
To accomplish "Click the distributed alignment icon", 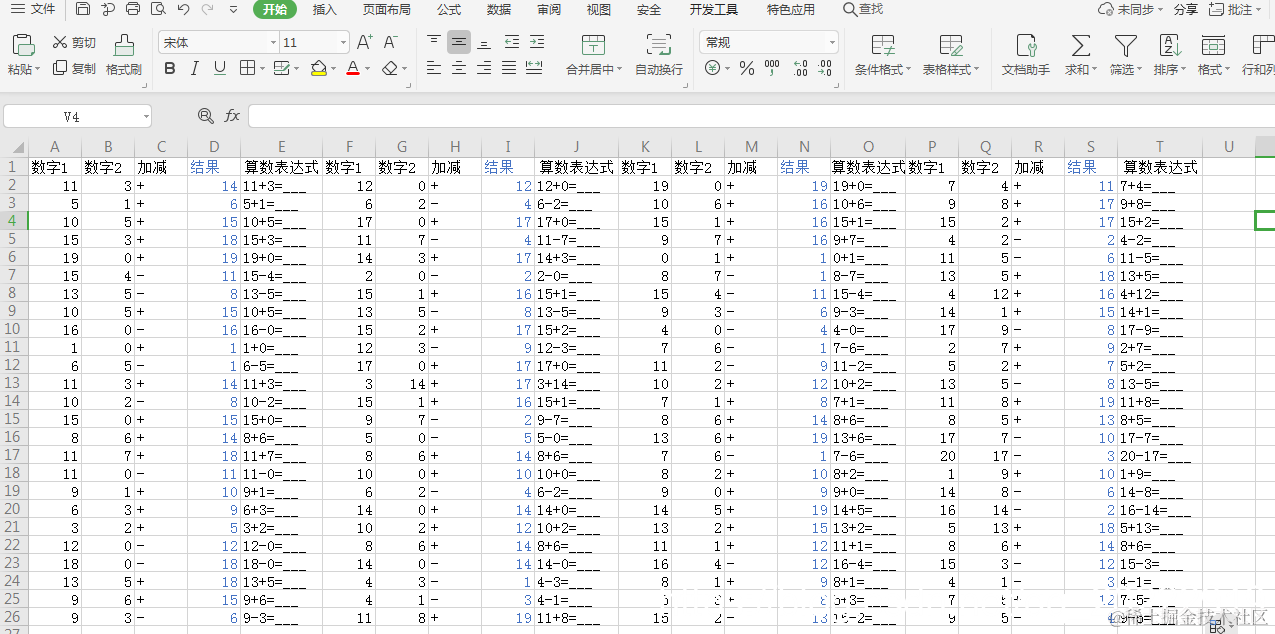I will (x=534, y=68).
